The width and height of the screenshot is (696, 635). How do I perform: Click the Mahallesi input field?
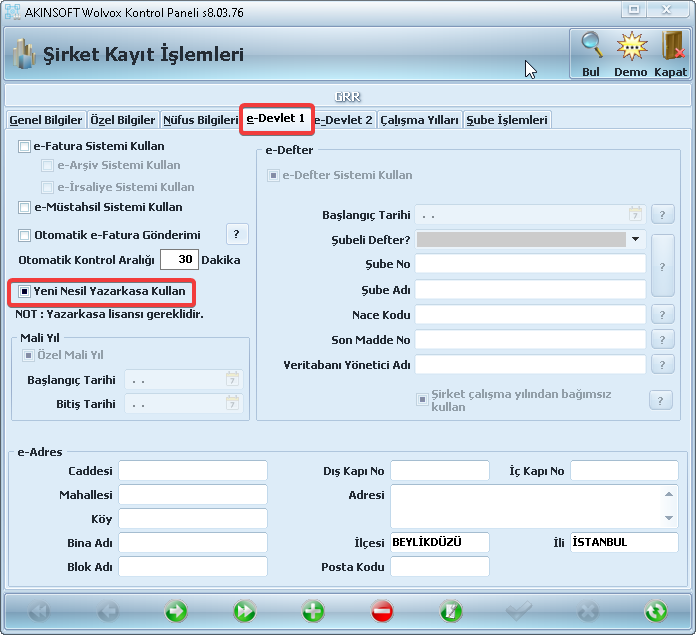pos(193,494)
